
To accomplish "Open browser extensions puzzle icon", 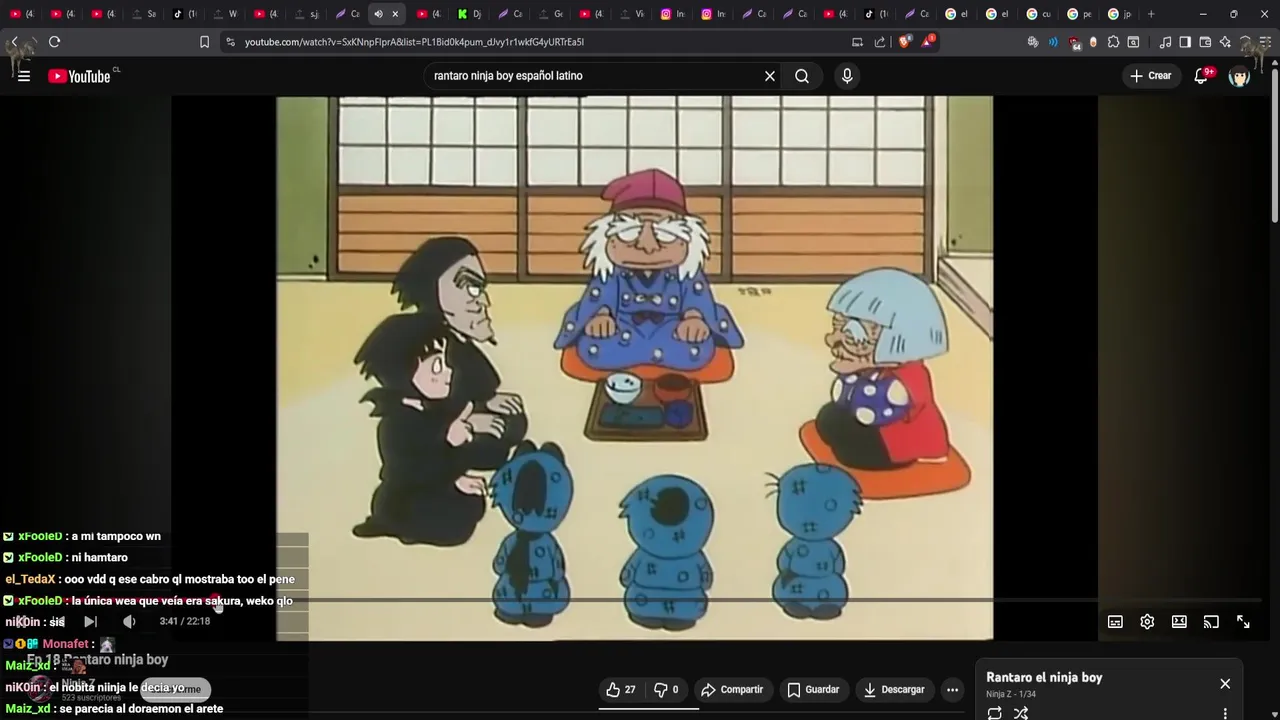I will [x=1113, y=42].
